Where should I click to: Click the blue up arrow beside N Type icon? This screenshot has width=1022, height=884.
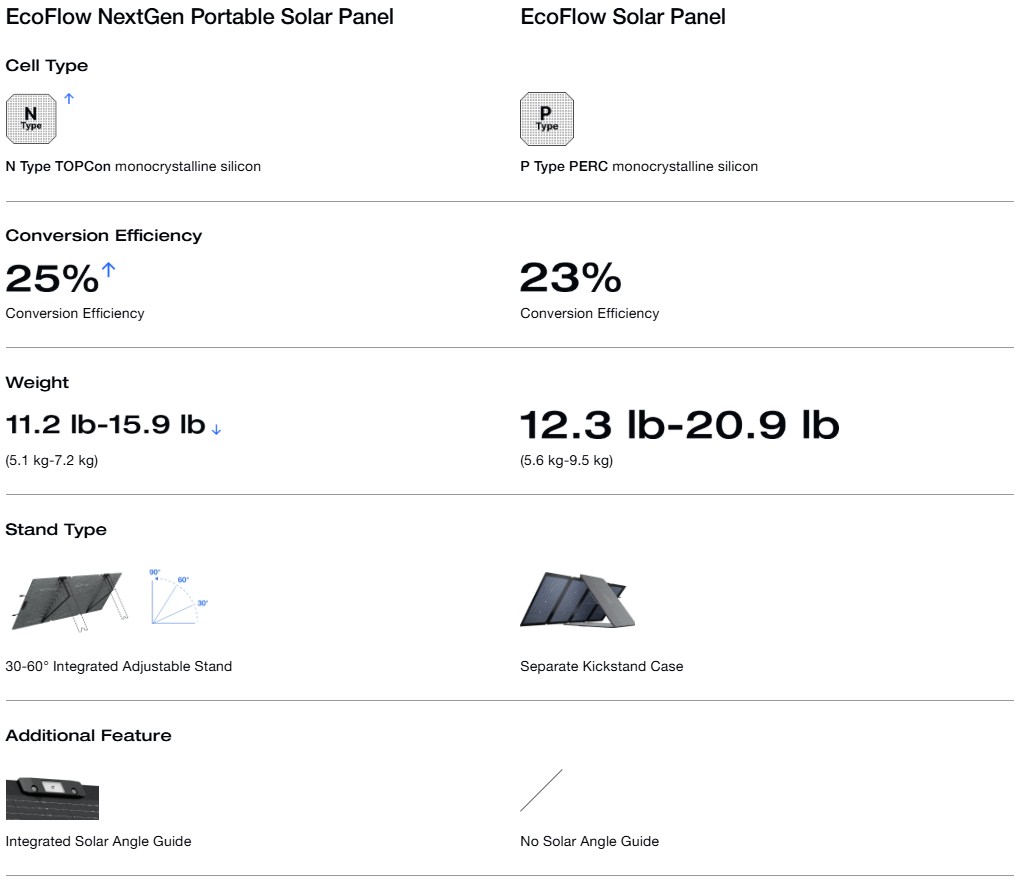coord(69,98)
